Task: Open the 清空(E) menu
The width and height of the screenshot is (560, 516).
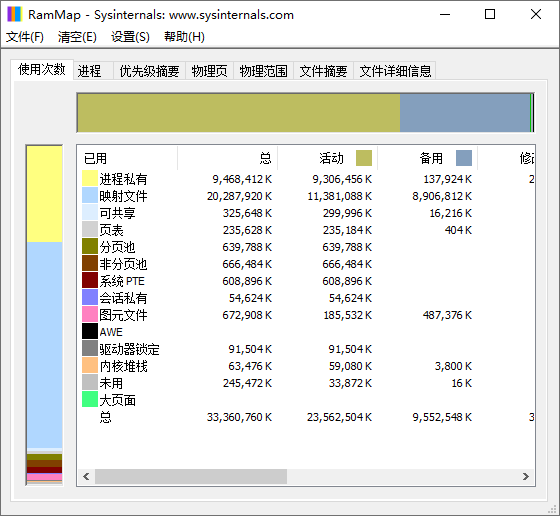Action: (77, 37)
